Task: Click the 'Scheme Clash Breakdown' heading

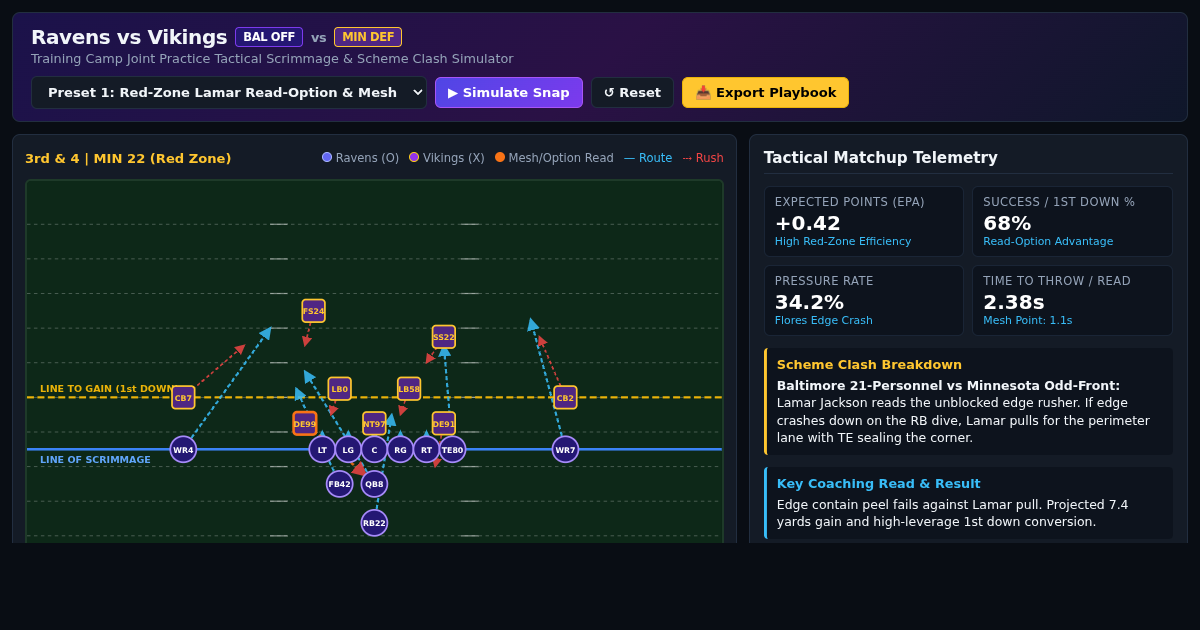Action: click(x=869, y=365)
